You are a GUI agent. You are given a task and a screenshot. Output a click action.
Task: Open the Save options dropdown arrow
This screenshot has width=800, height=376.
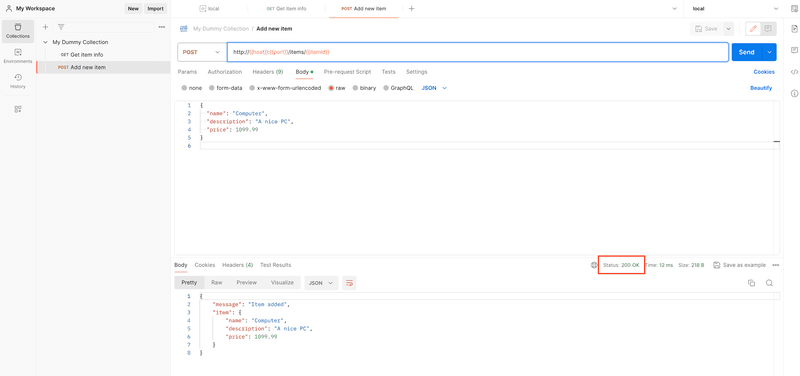tap(728, 29)
